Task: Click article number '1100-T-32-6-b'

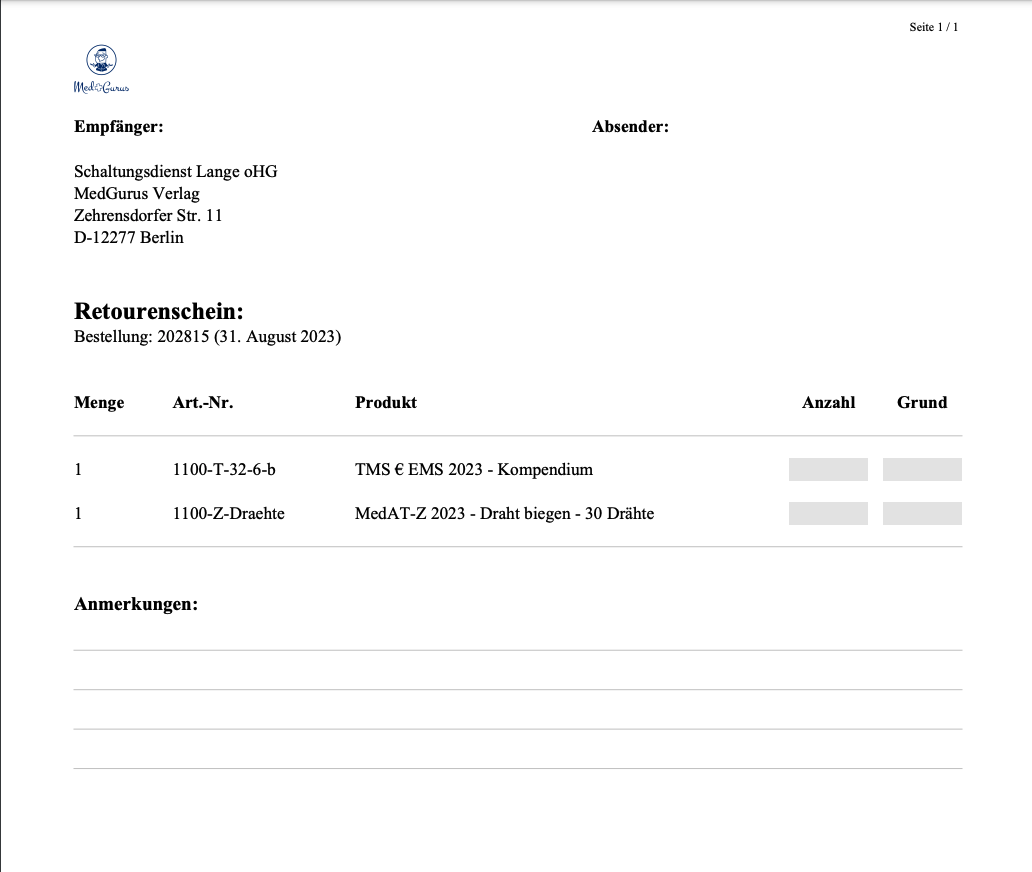Action: coord(224,470)
